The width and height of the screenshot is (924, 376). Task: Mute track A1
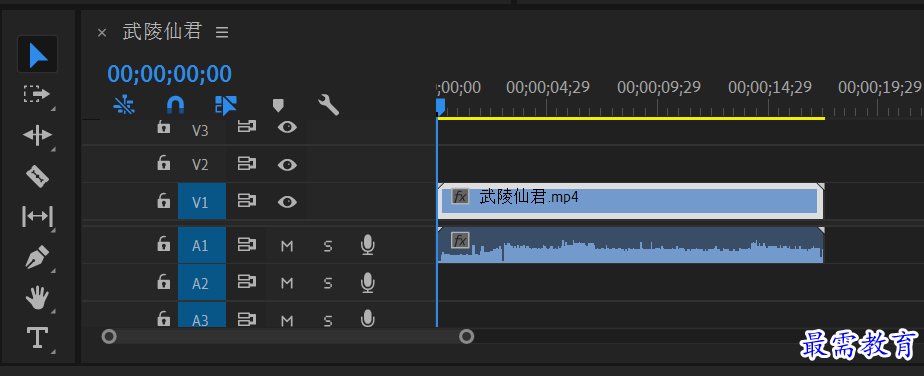(x=287, y=246)
